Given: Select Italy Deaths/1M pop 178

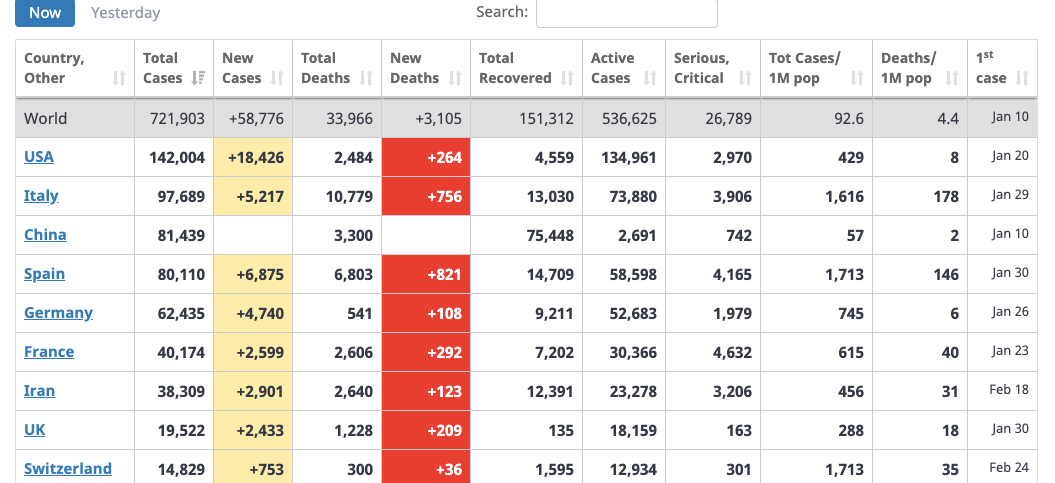Looking at the screenshot, I should (x=946, y=196).
